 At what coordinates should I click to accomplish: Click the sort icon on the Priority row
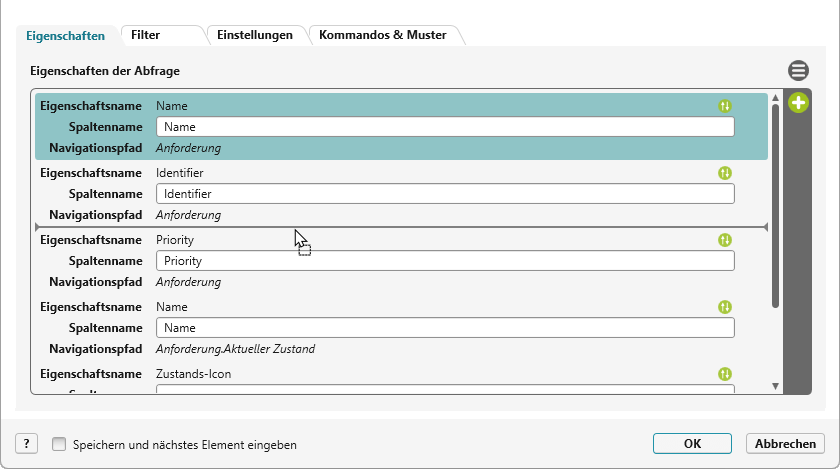(x=725, y=240)
